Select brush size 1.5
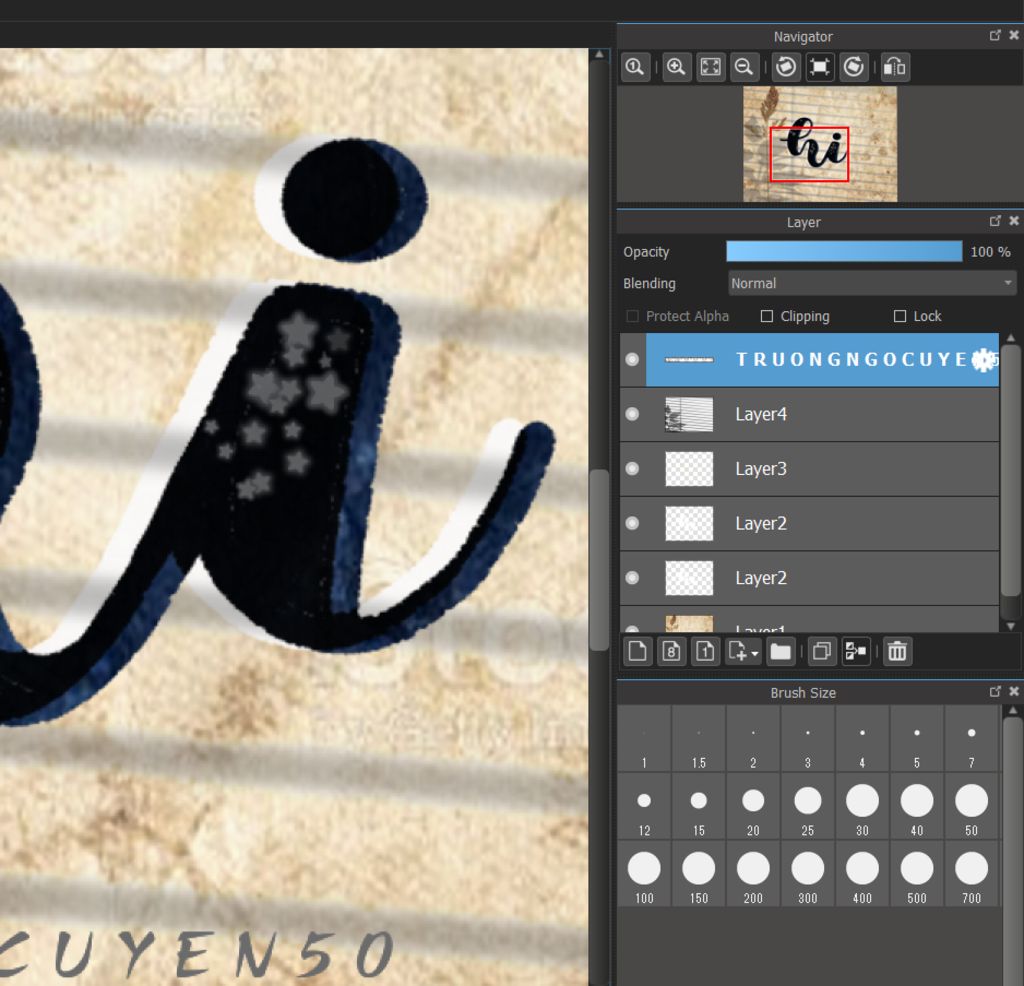The height and width of the screenshot is (986, 1024). 699,739
